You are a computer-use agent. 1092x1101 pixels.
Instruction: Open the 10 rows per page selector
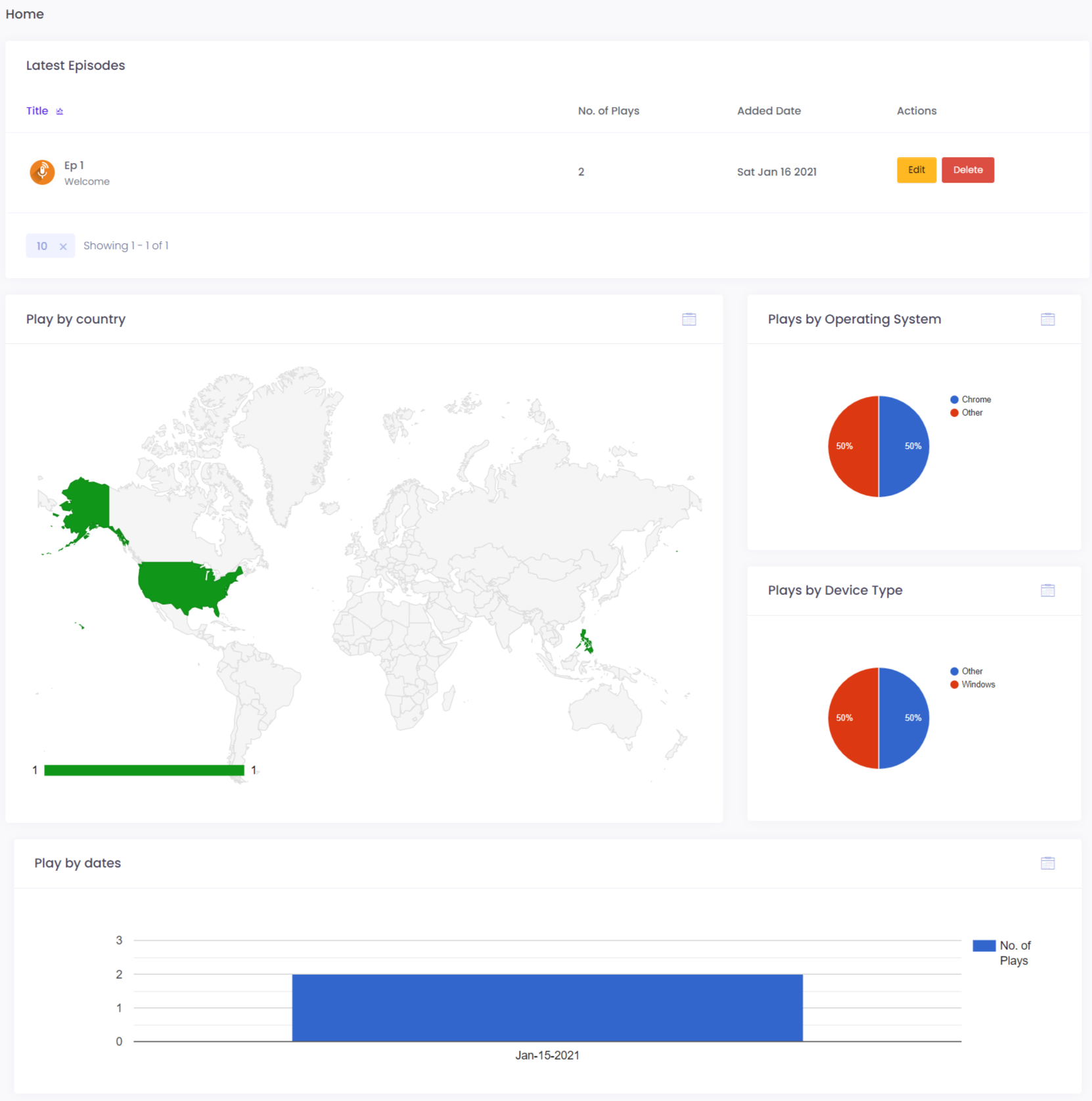point(42,246)
